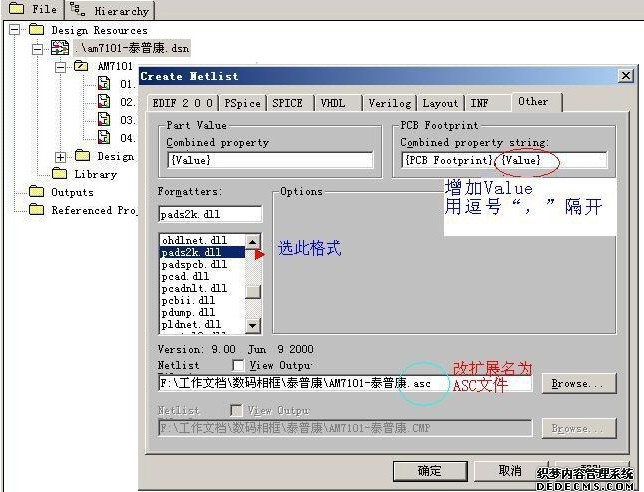Click the 取消 Cancel button
This screenshot has width=644, height=492.
pyautogui.click(x=511, y=471)
